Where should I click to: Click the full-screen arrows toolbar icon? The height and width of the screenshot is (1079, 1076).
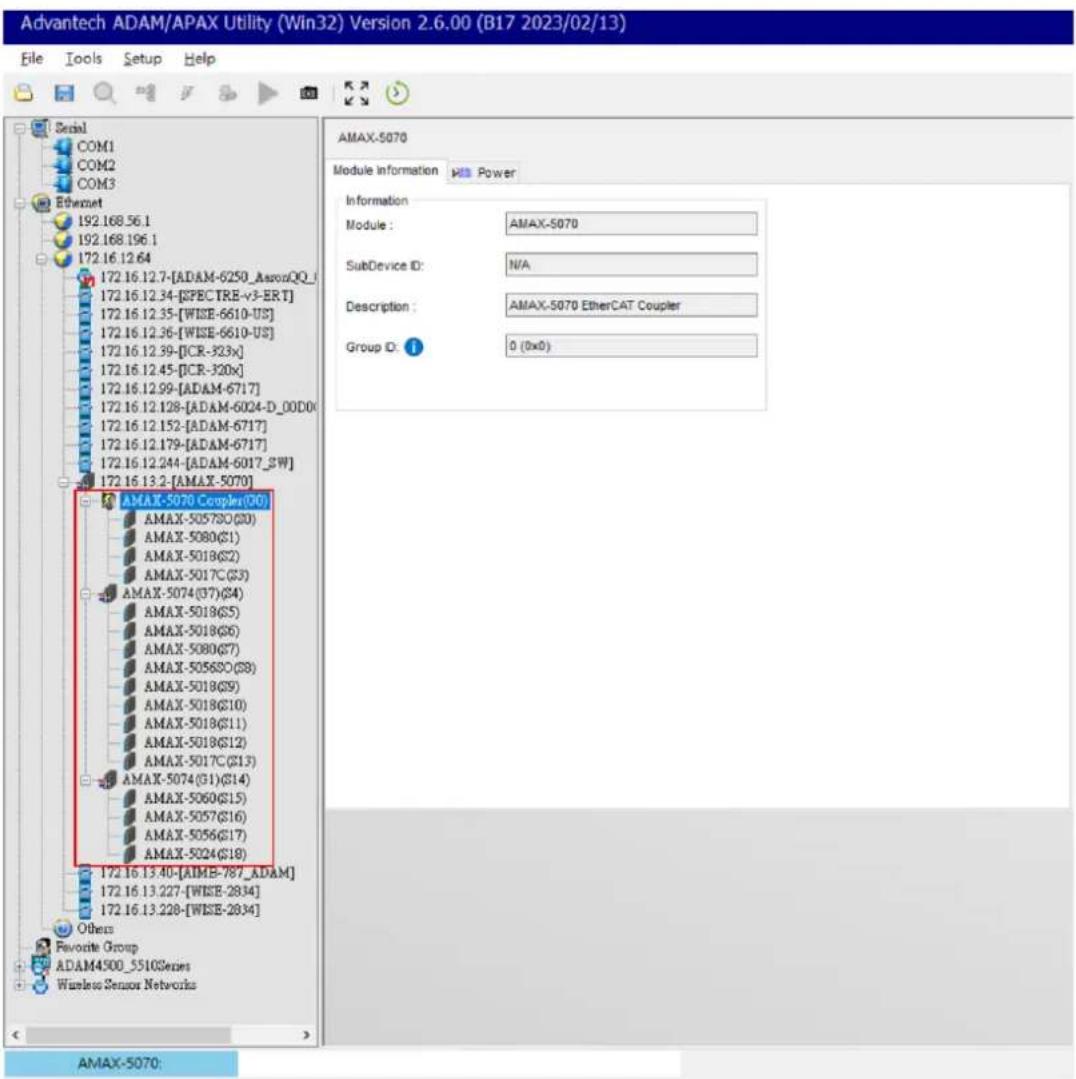tap(356, 93)
